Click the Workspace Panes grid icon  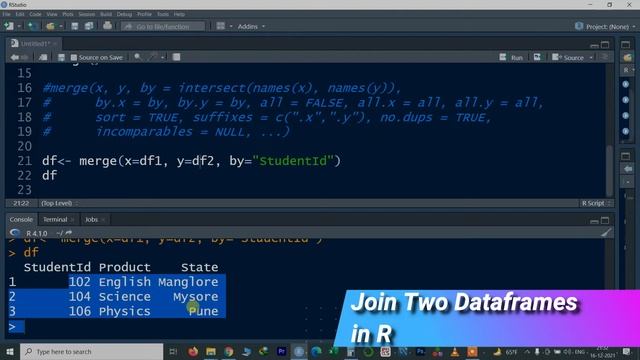click(x=221, y=26)
